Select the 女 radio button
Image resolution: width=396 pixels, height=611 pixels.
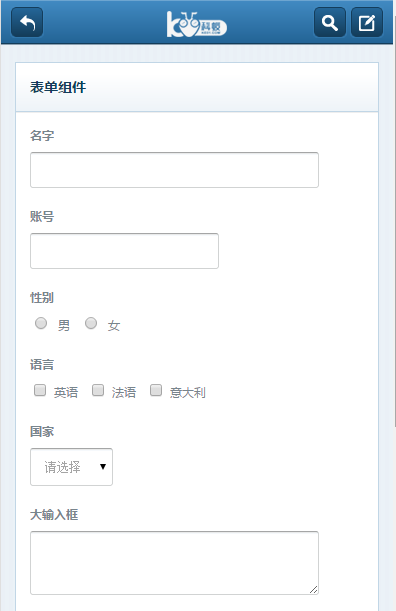click(x=91, y=323)
